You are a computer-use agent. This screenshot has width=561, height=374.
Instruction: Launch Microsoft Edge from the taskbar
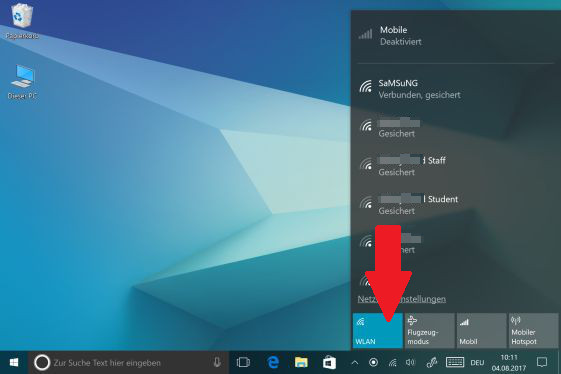point(273,363)
